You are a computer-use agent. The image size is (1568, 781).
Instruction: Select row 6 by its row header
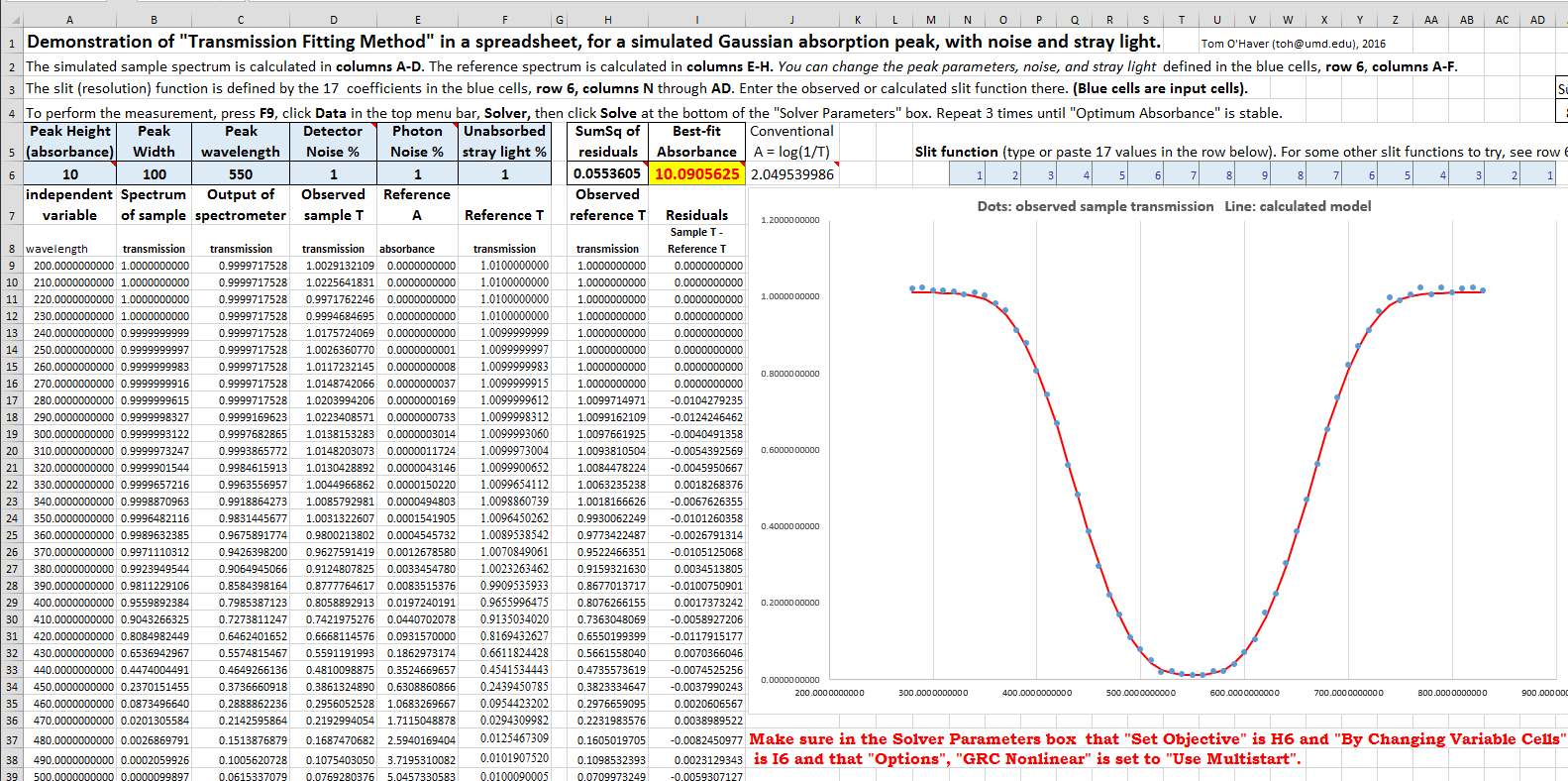tap(11, 174)
